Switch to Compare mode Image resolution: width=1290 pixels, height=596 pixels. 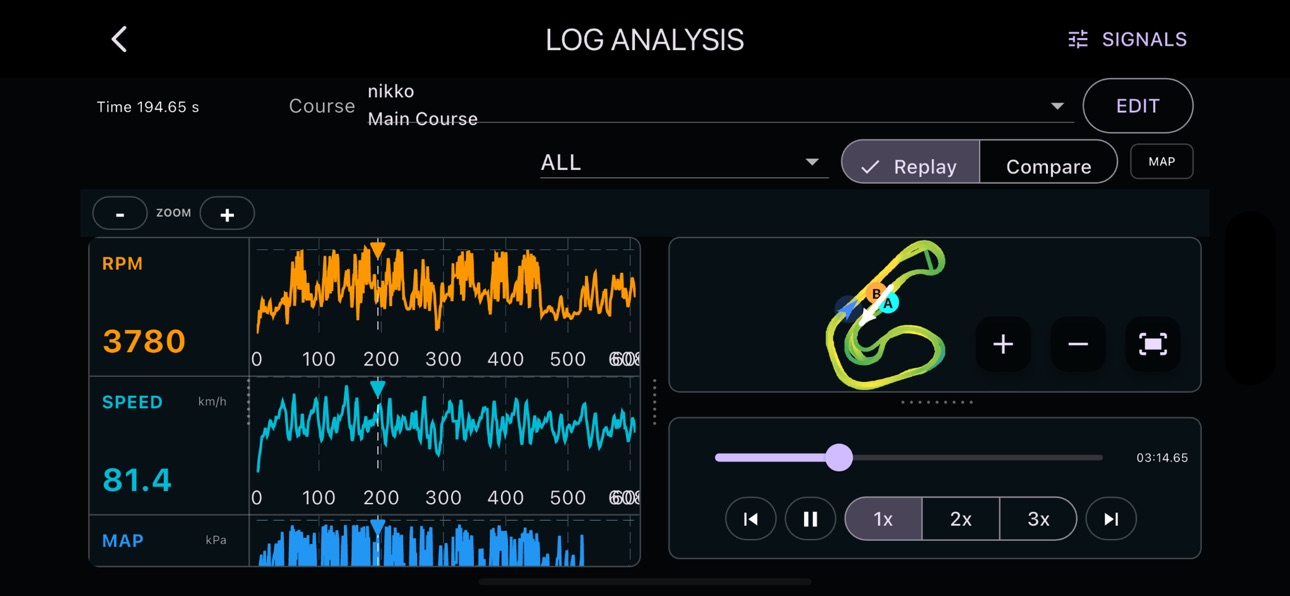[1048, 162]
